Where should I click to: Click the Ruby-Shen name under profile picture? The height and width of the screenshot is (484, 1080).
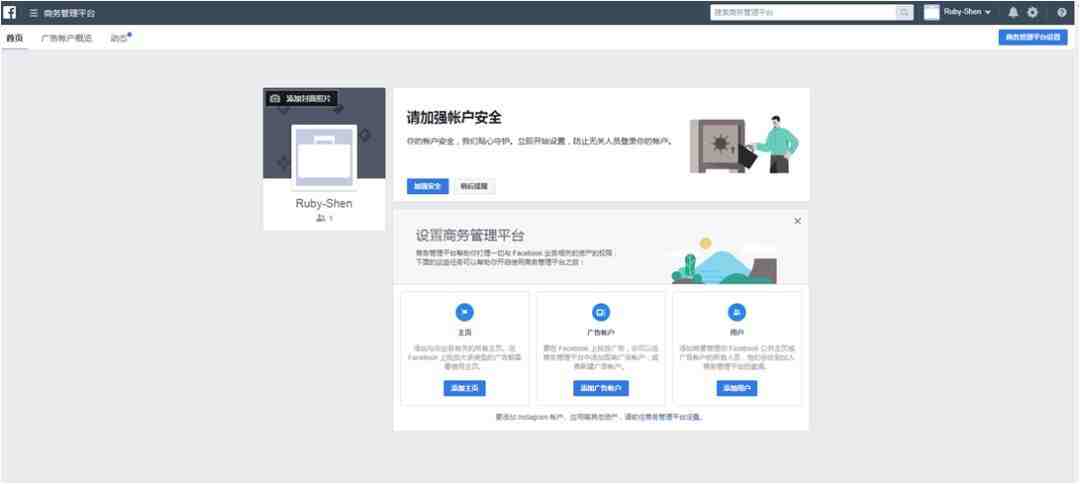coord(324,204)
